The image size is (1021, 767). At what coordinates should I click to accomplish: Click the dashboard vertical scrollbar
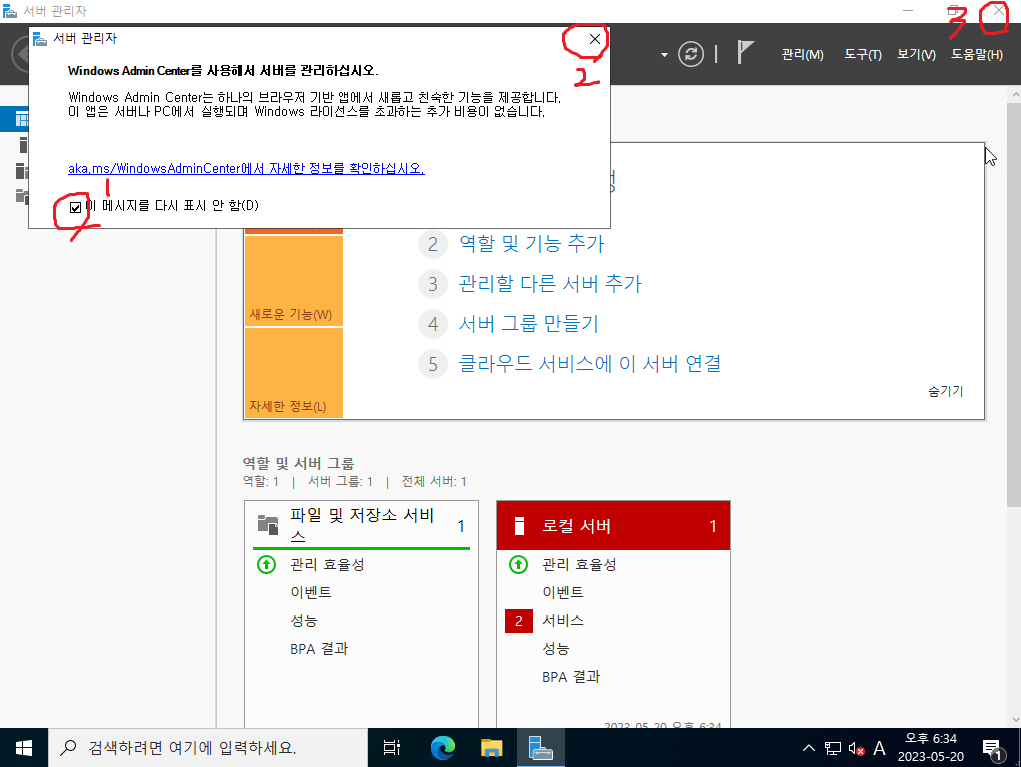coord(1014,304)
